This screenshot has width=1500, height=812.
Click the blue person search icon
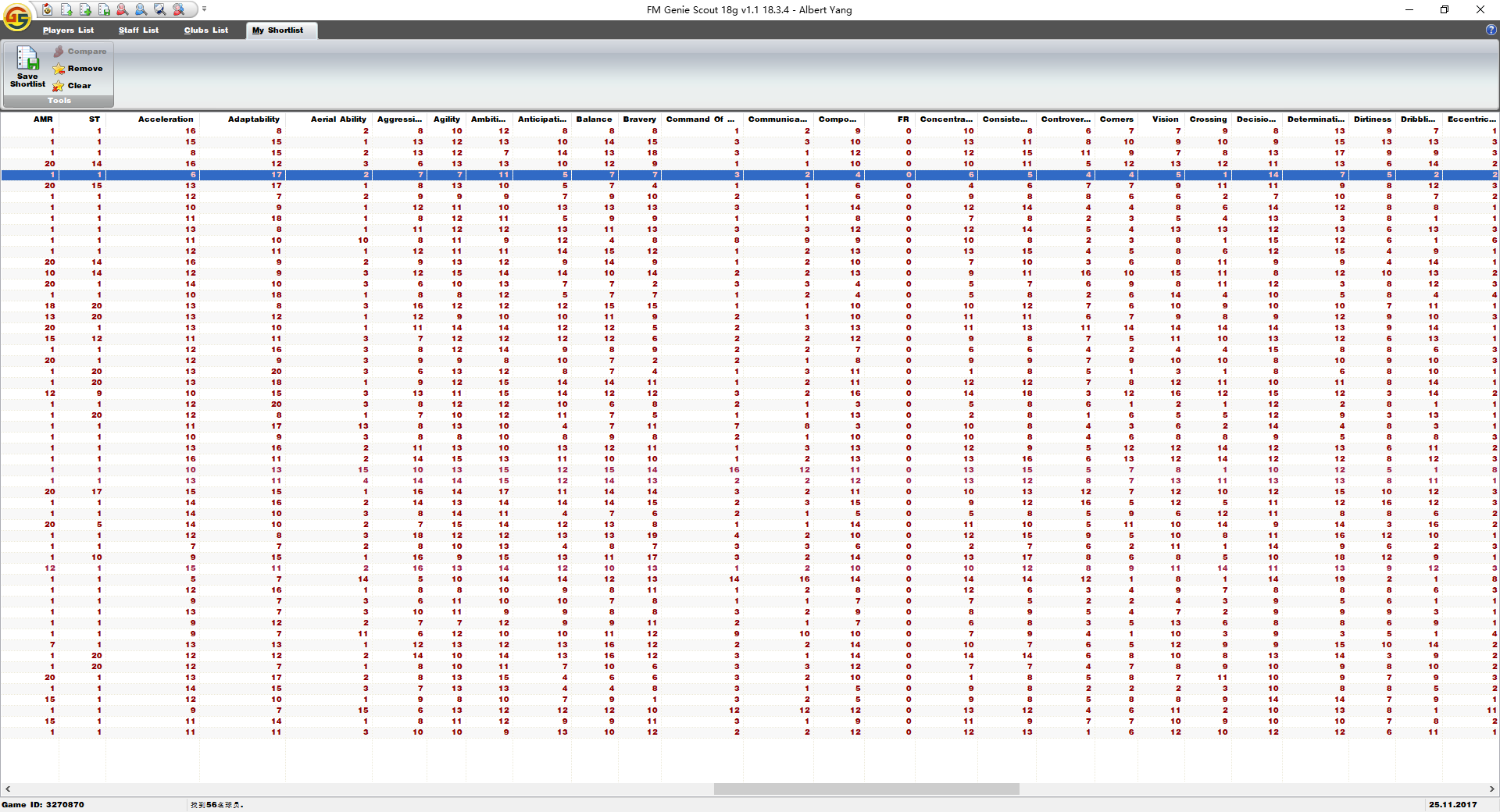[141, 9]
